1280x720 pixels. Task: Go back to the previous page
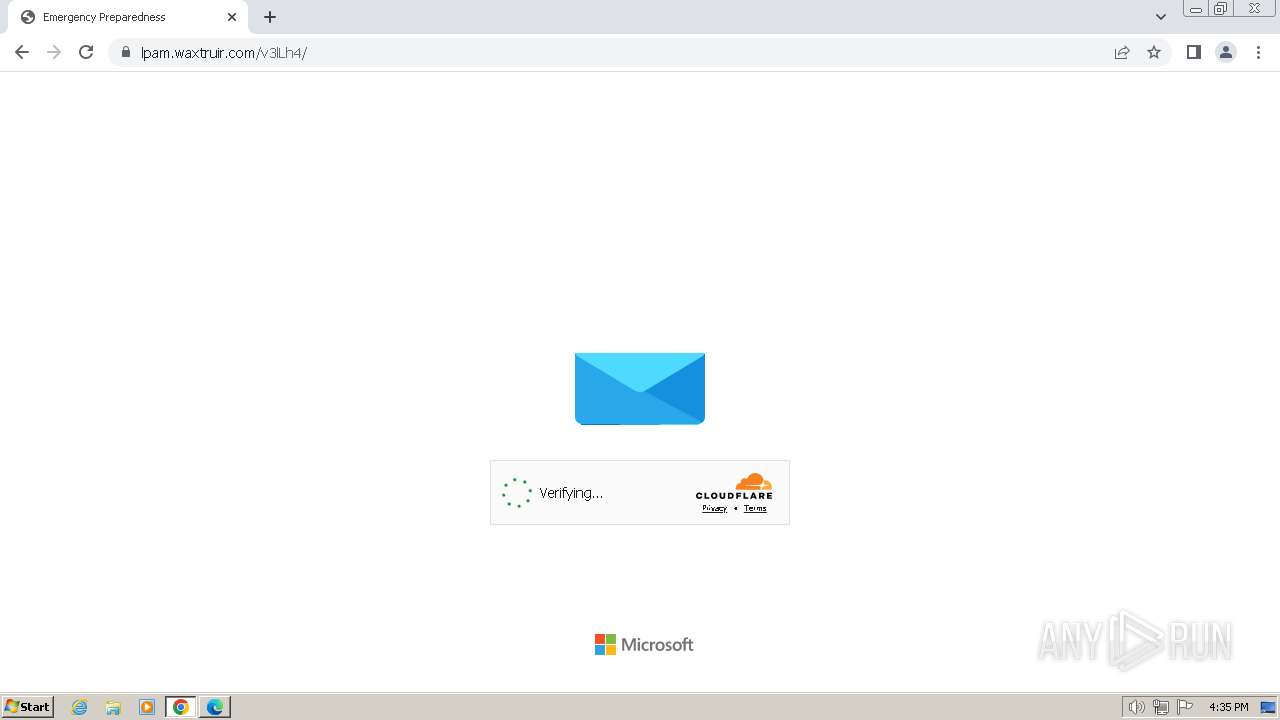tap(22, 52)
